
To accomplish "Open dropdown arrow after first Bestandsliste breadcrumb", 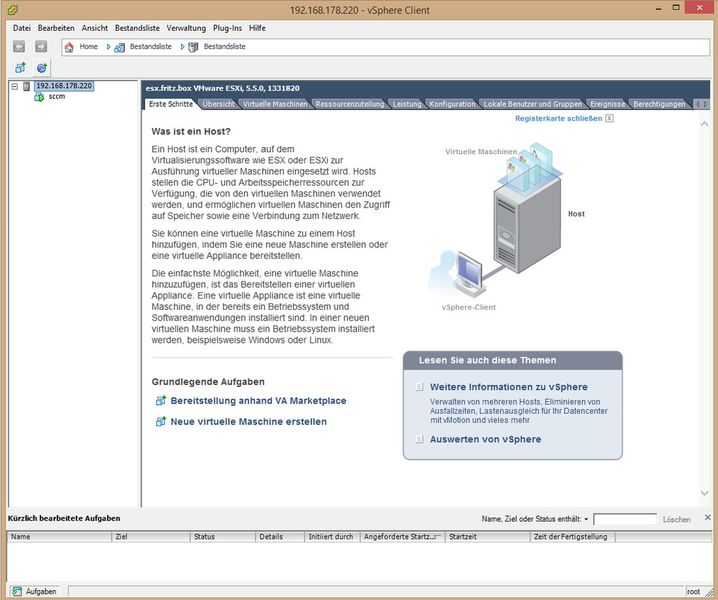I will coord(182,47).
